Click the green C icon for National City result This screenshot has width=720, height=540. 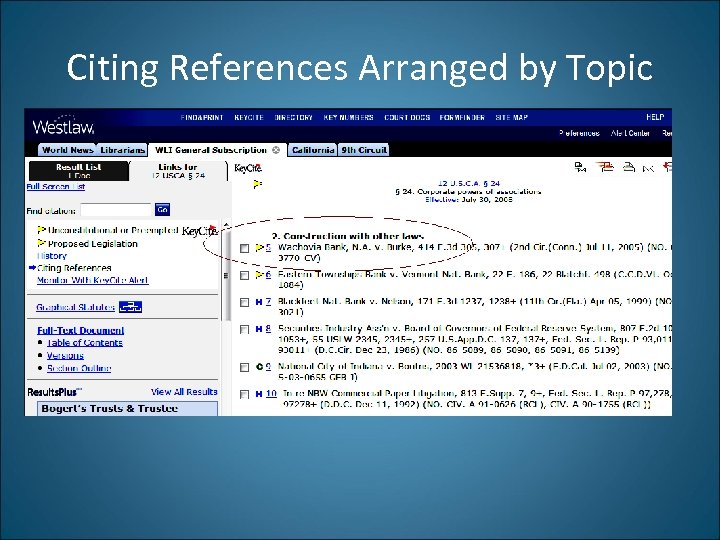tap(259, 367)
